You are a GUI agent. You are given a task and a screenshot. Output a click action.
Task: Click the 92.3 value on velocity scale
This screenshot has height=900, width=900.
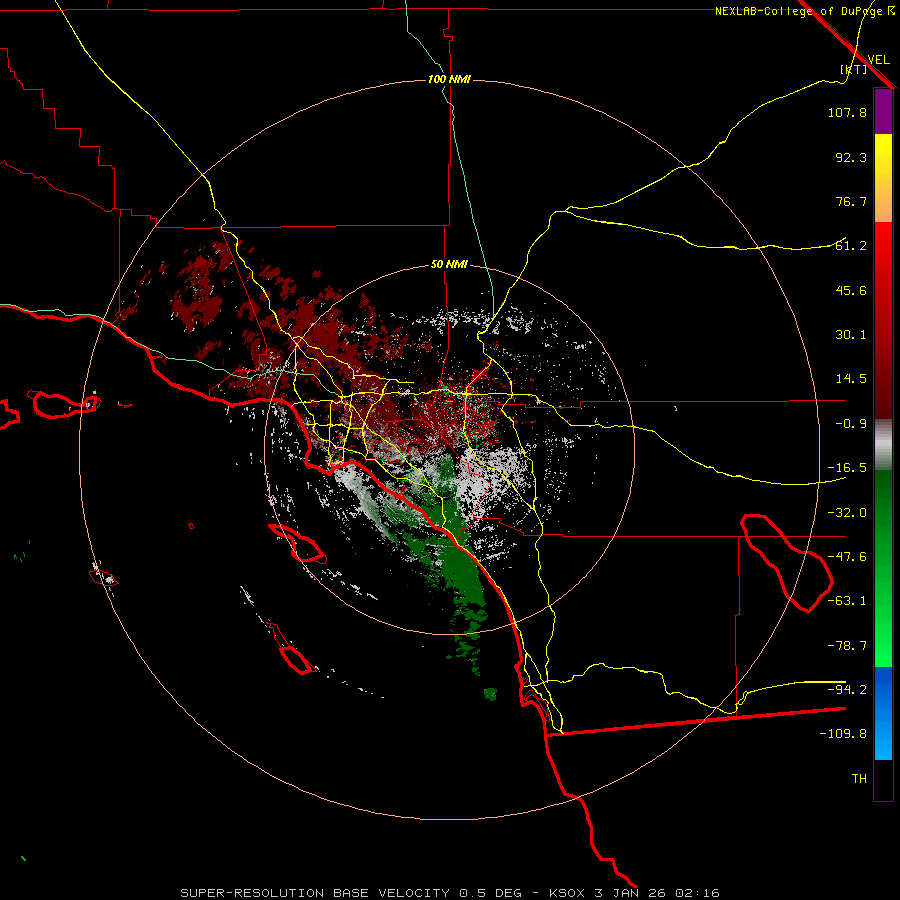coord(851,157)
